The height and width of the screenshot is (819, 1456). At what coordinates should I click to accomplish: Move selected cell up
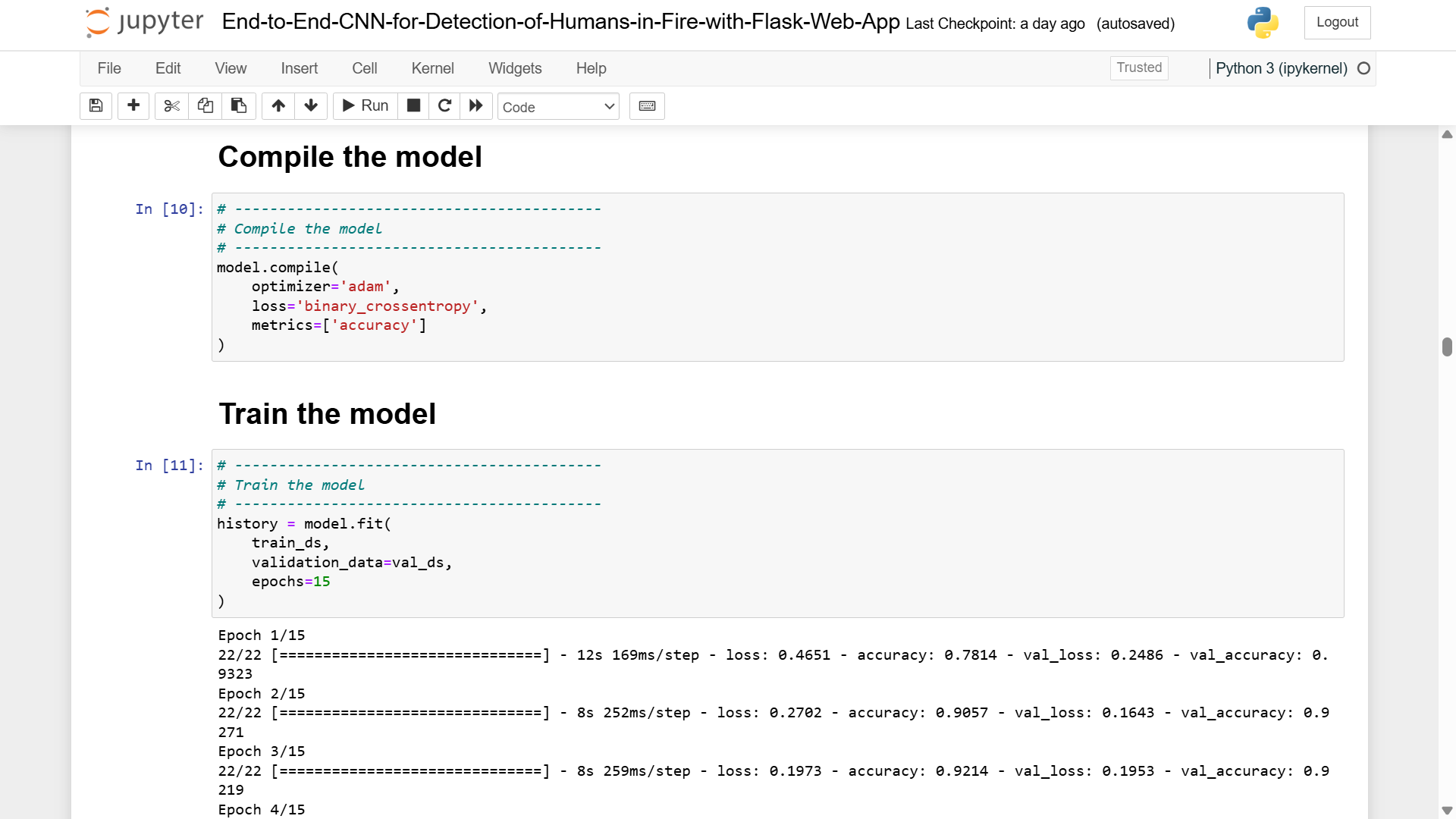(278, 106)
